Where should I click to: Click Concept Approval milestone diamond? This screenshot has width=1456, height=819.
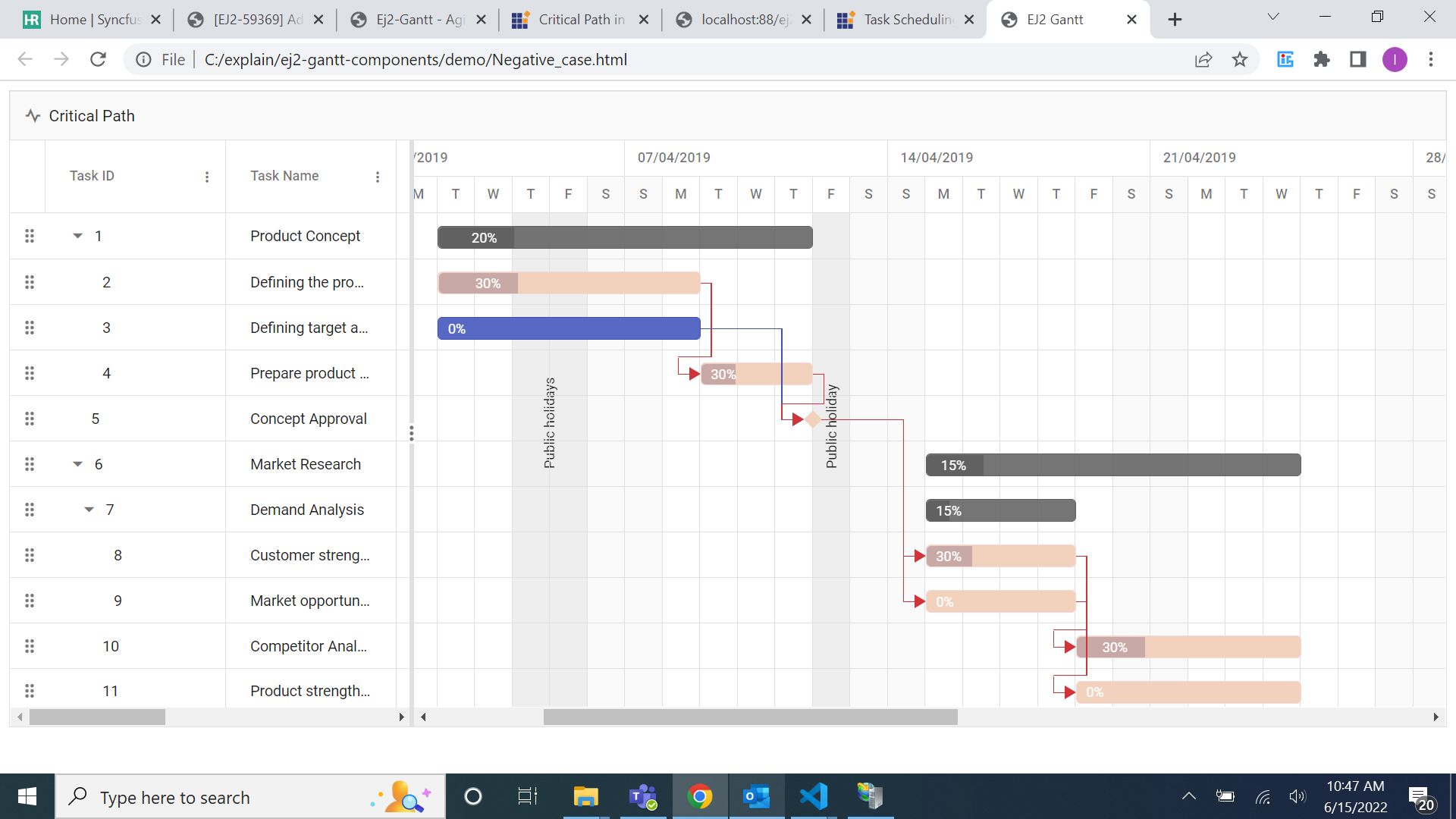tap(813, 419)
